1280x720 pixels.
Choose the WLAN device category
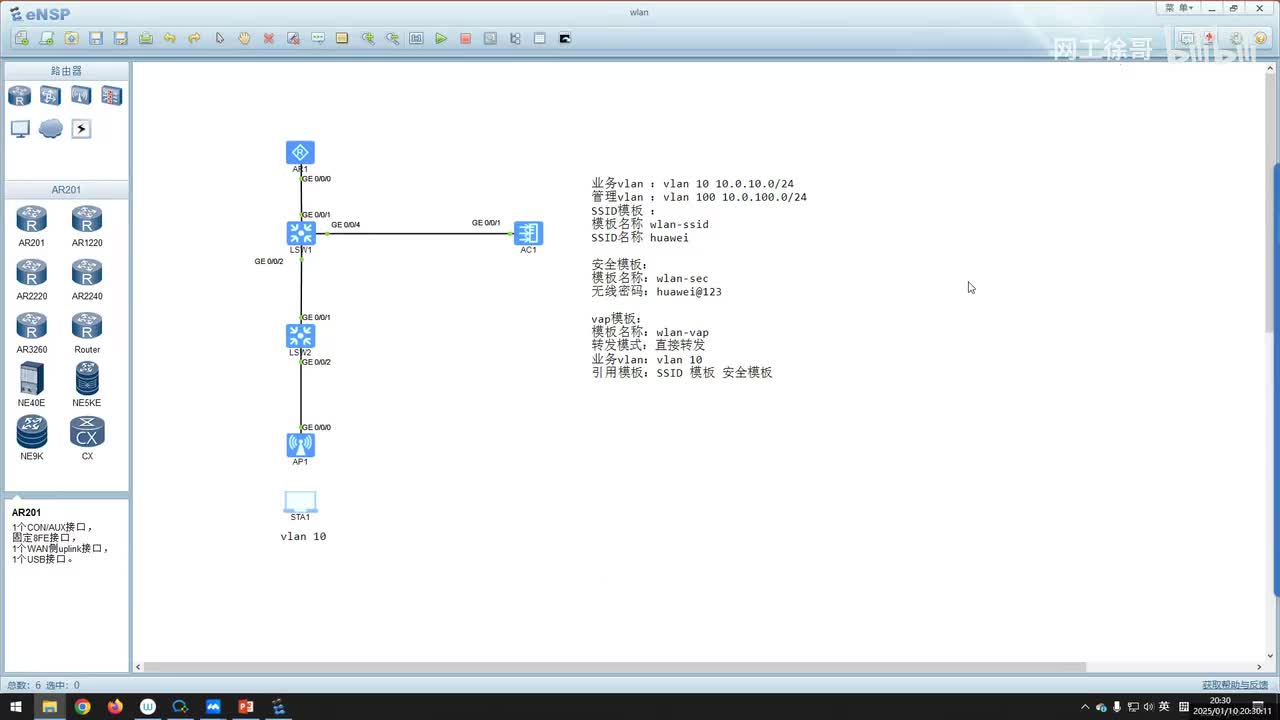tap(81, 96)
